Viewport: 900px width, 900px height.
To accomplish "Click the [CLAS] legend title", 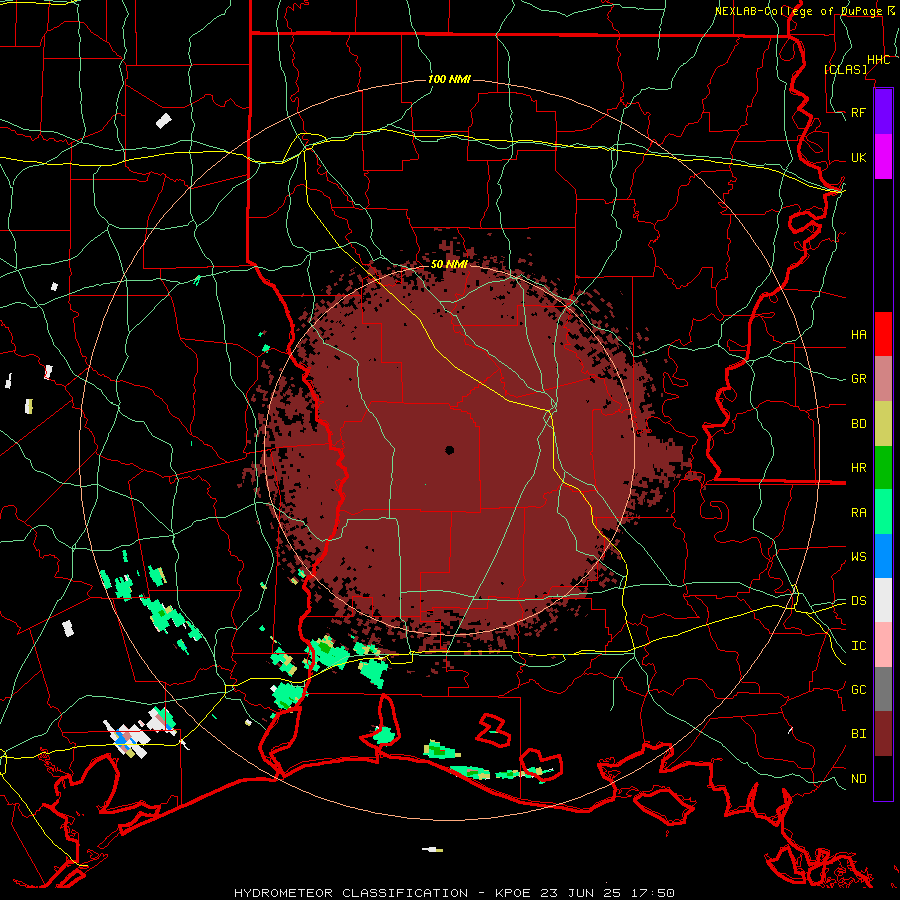I will click(x=845, y=69).
